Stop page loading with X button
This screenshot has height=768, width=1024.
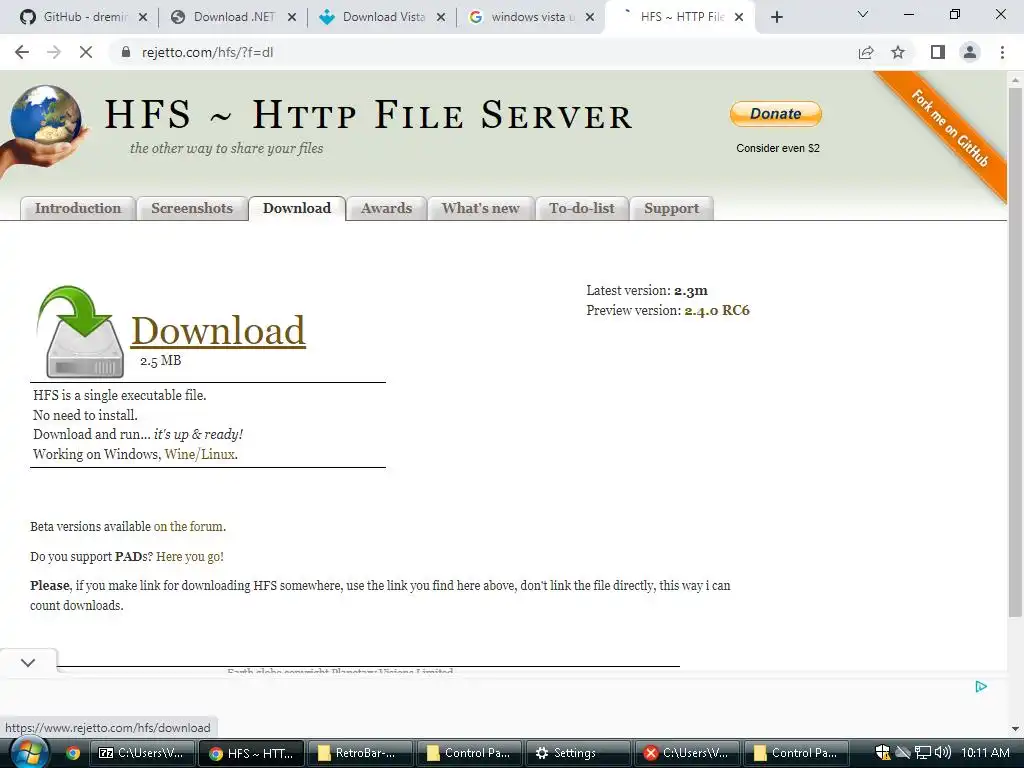tap(86, 52)
